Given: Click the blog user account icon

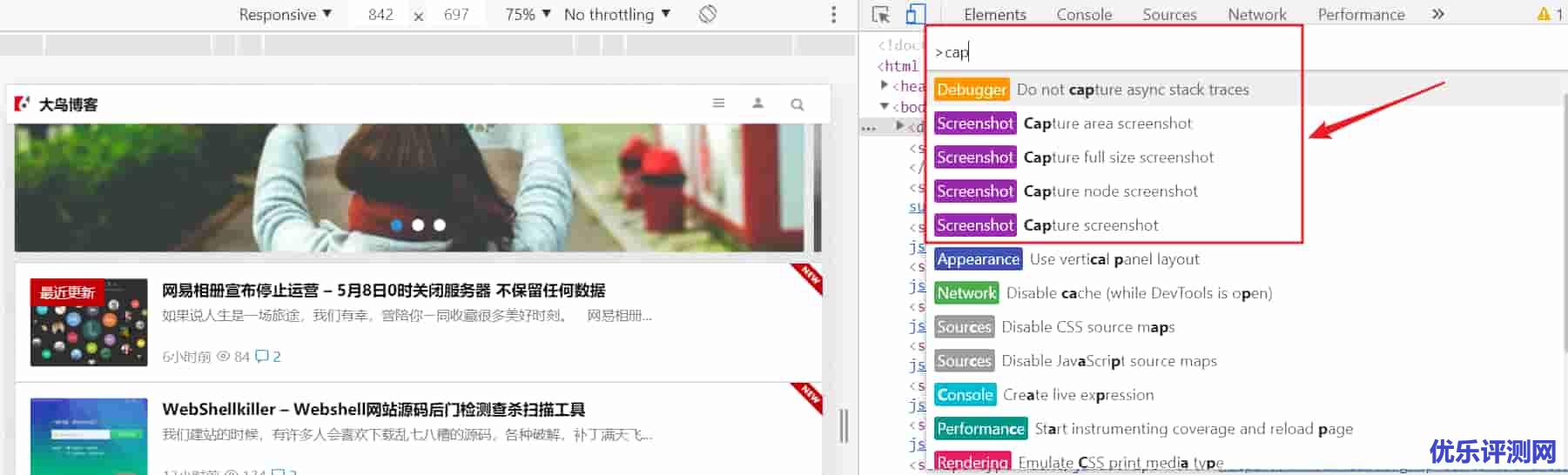Looking at the screenshot, I should tap(757, 104).
